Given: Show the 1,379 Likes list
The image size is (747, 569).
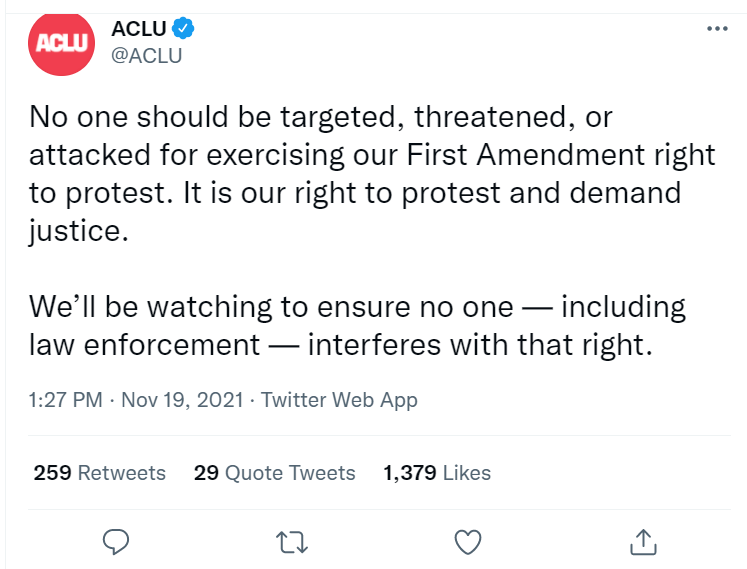Looking at the screenshot, I should pyautogui.click(x=437, y=473).
